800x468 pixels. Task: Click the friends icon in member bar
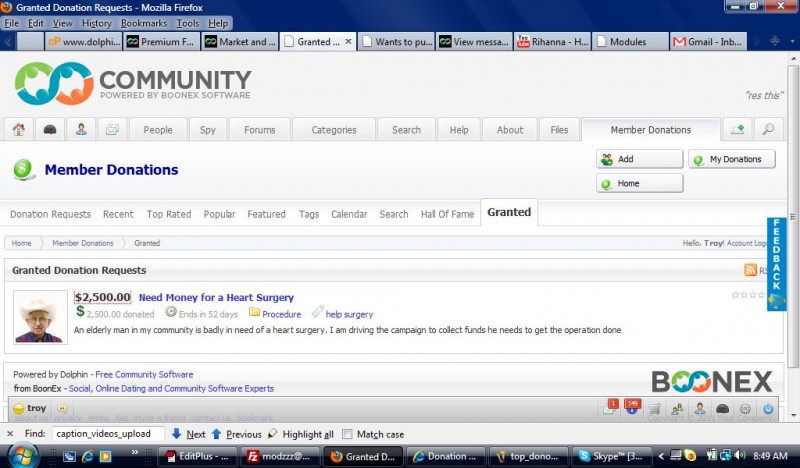point(678,409)
